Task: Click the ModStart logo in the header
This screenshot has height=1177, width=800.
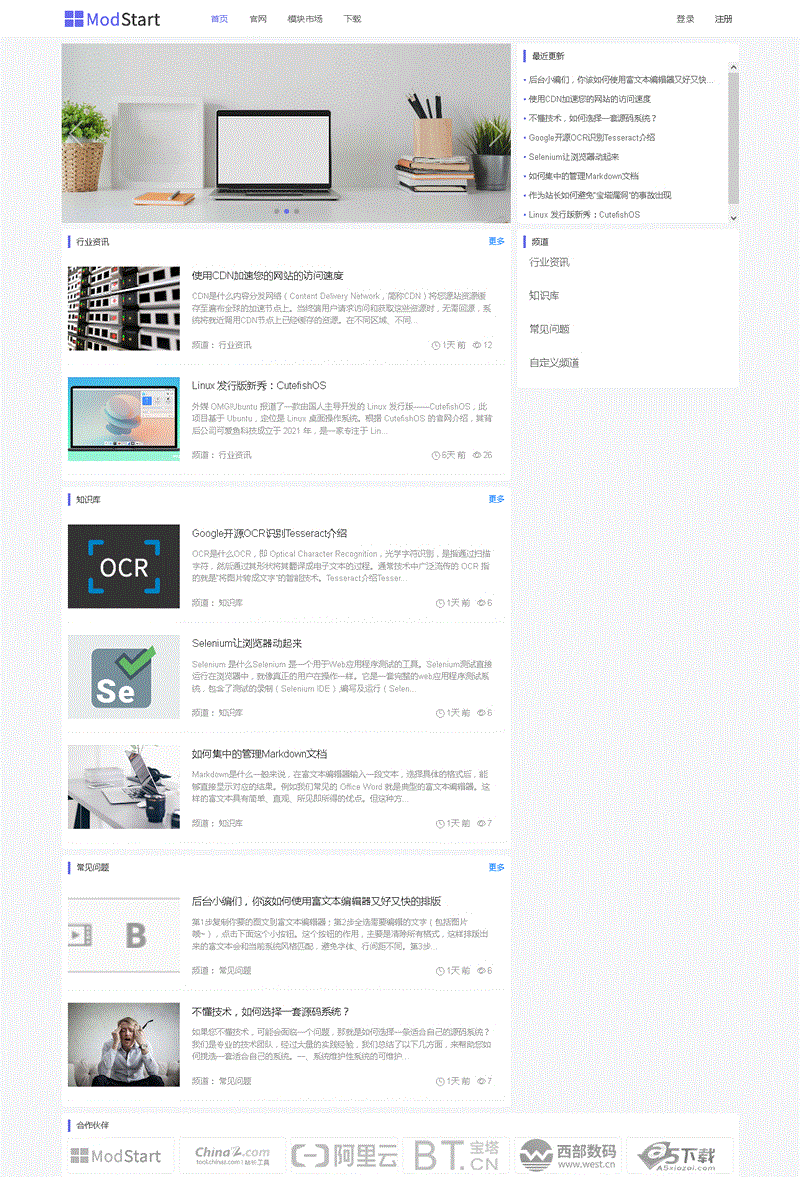Action: 112,19
